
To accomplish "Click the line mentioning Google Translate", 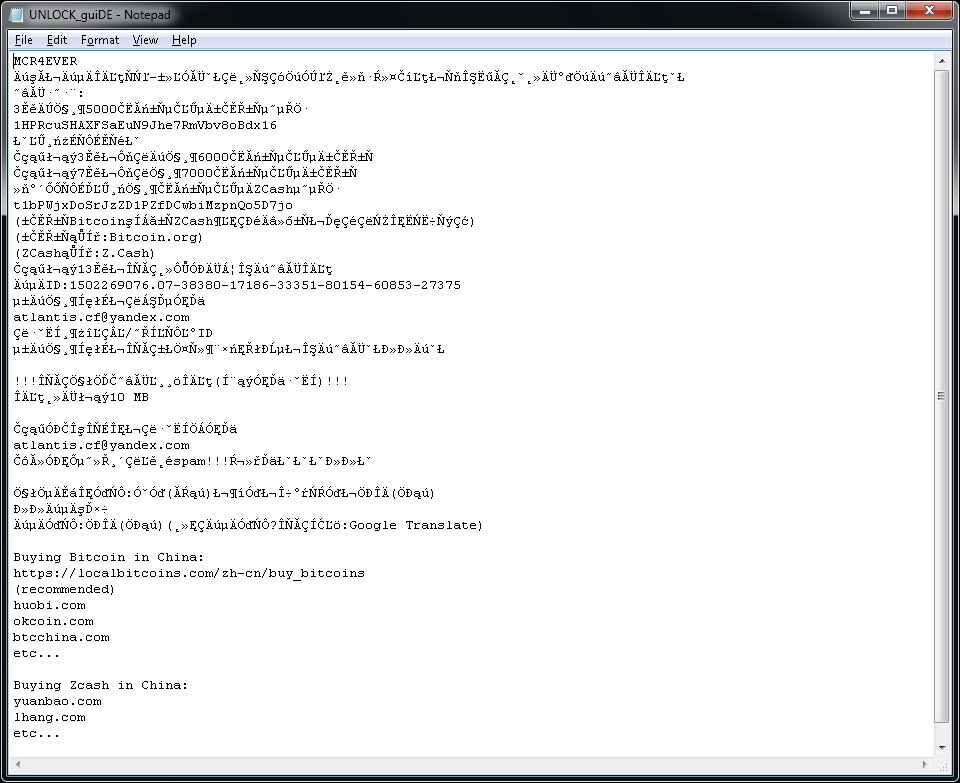I will [x=248, y=525].
